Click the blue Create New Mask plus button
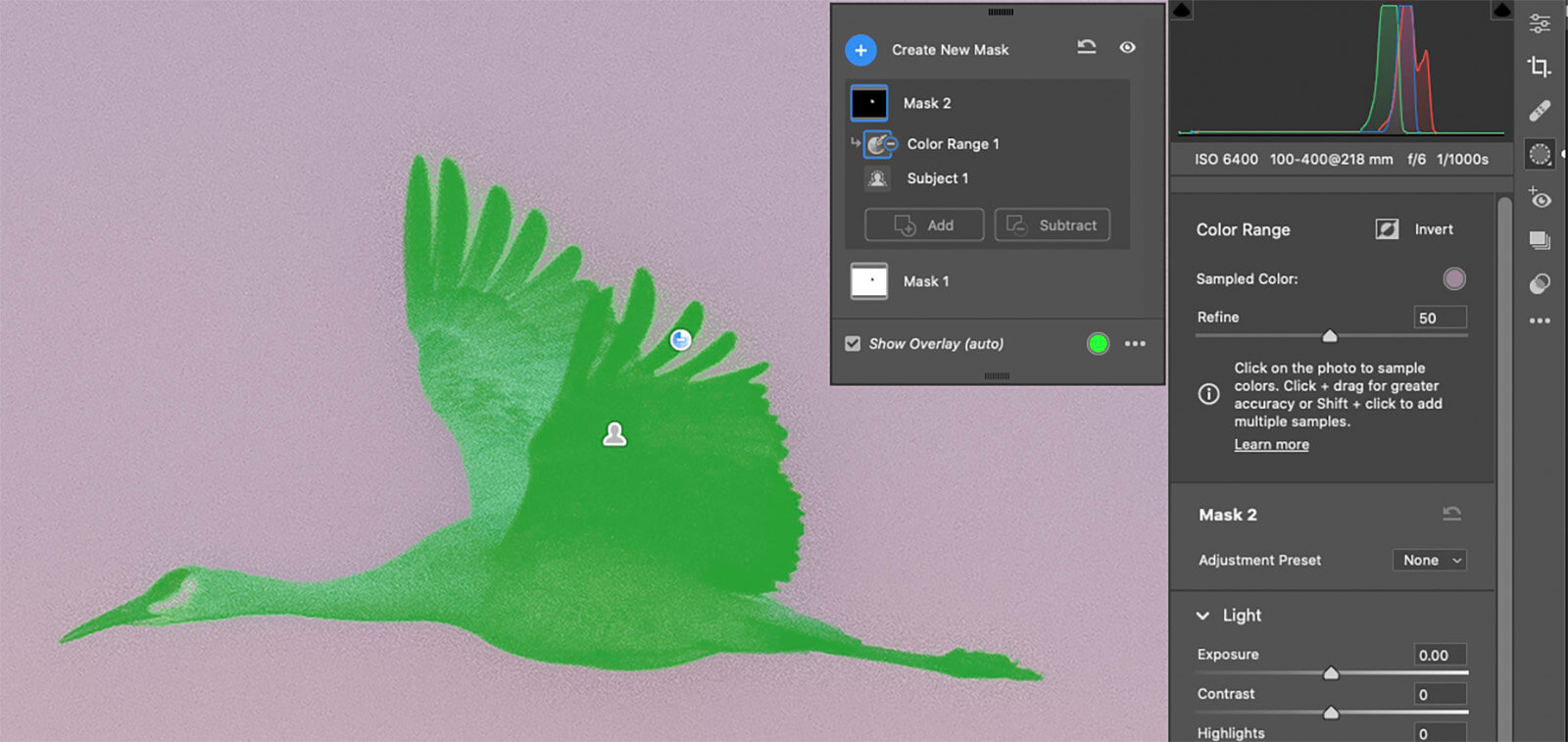The image size is (1568, 742). click(x=860, y=50)
